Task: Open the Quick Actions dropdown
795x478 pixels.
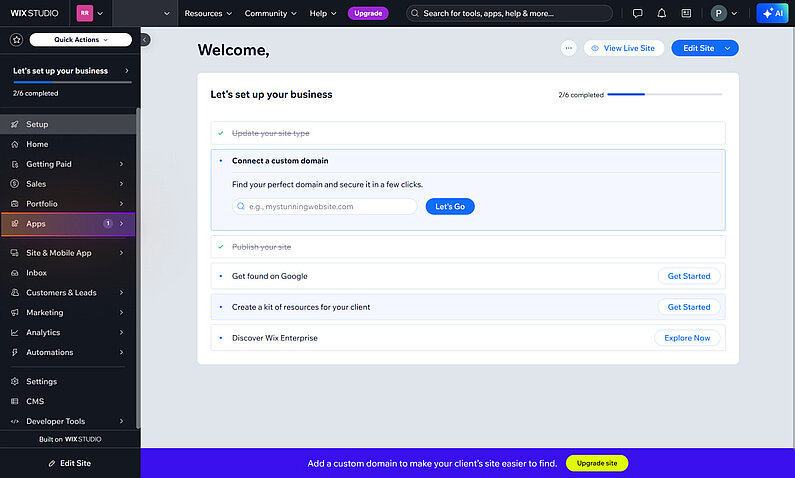Action: tap(80, 39)
